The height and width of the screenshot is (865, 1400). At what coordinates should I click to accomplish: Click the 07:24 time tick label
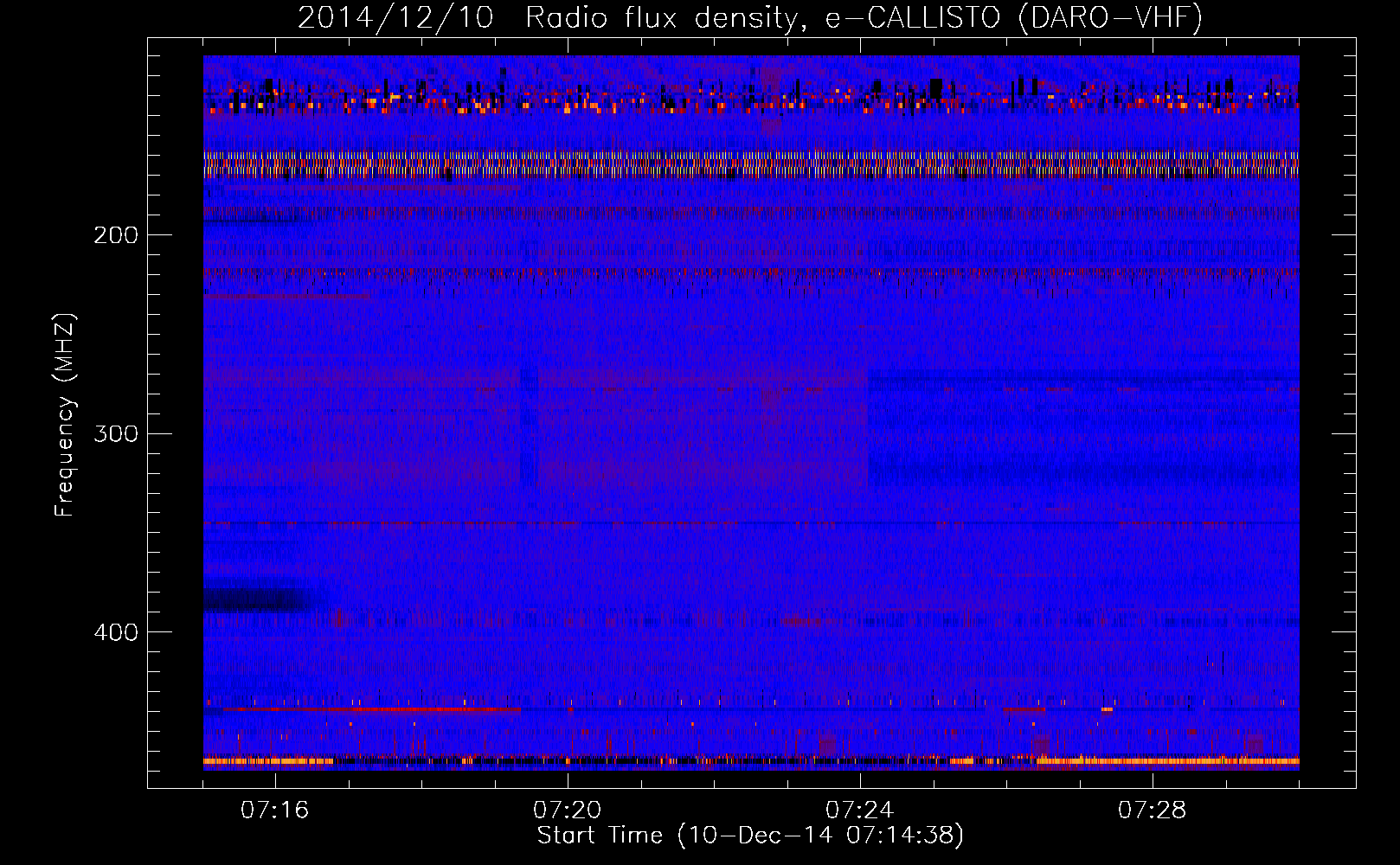pos(859,811)
